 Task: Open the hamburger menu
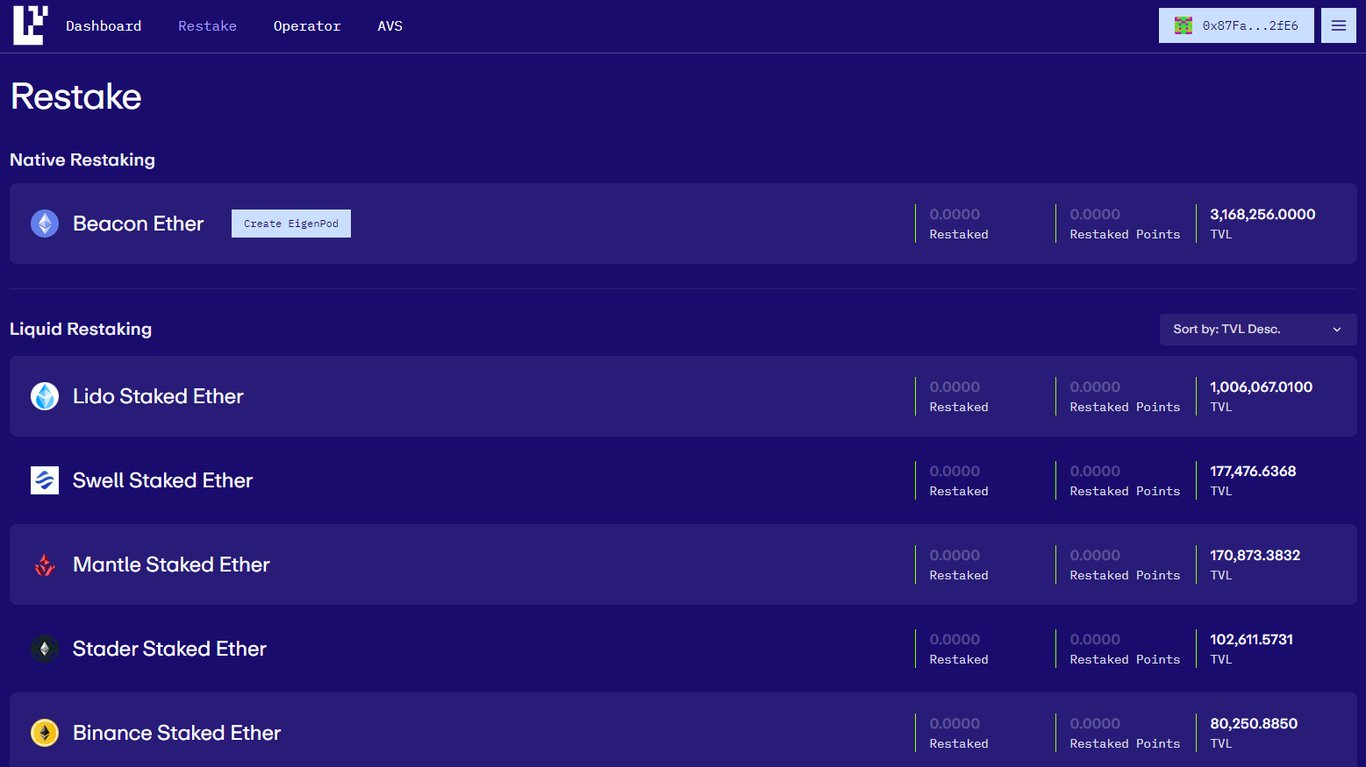[x=1338, y=25]
